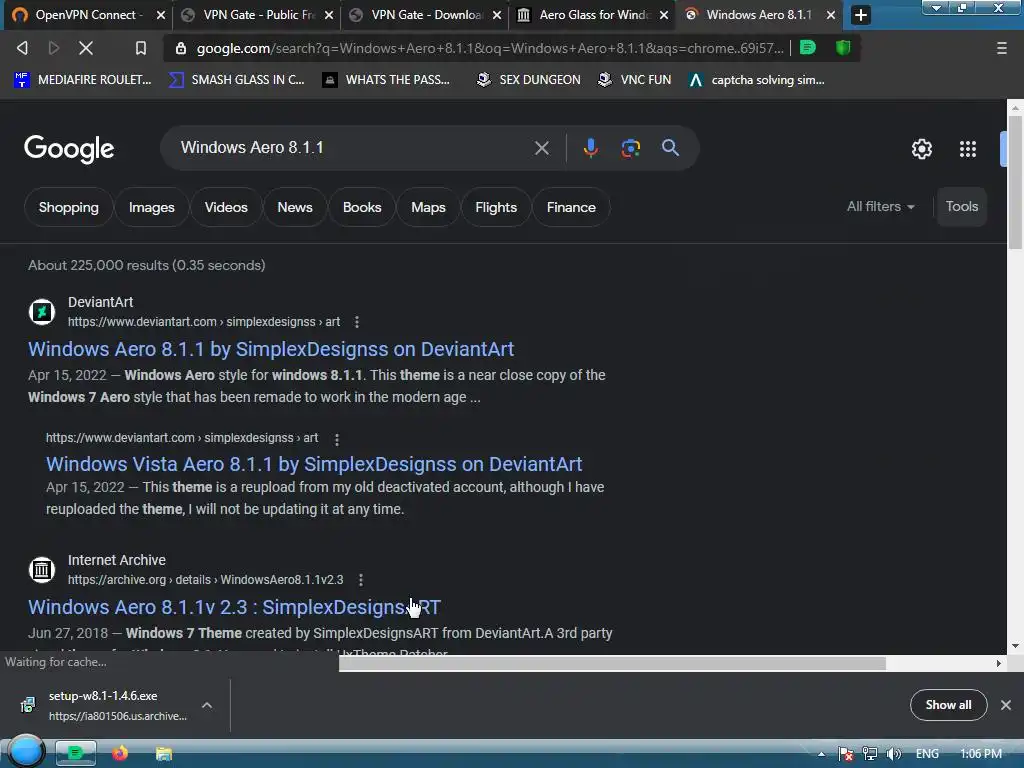Open the tab list dropdown arrow
This screenshot has width=1024, height=768.
tap(936, 8)
